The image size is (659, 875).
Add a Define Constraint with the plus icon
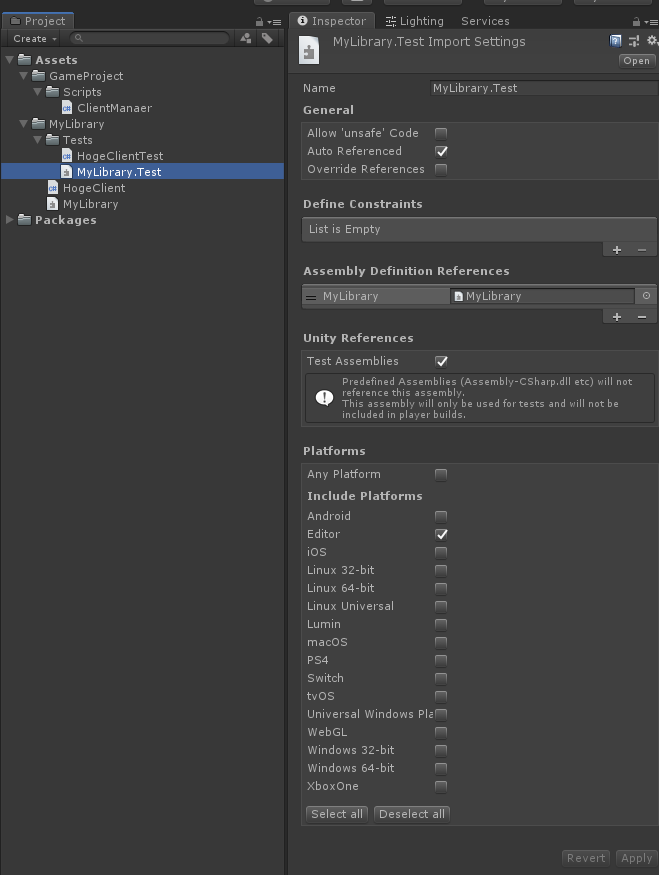(x=617, y=249)
